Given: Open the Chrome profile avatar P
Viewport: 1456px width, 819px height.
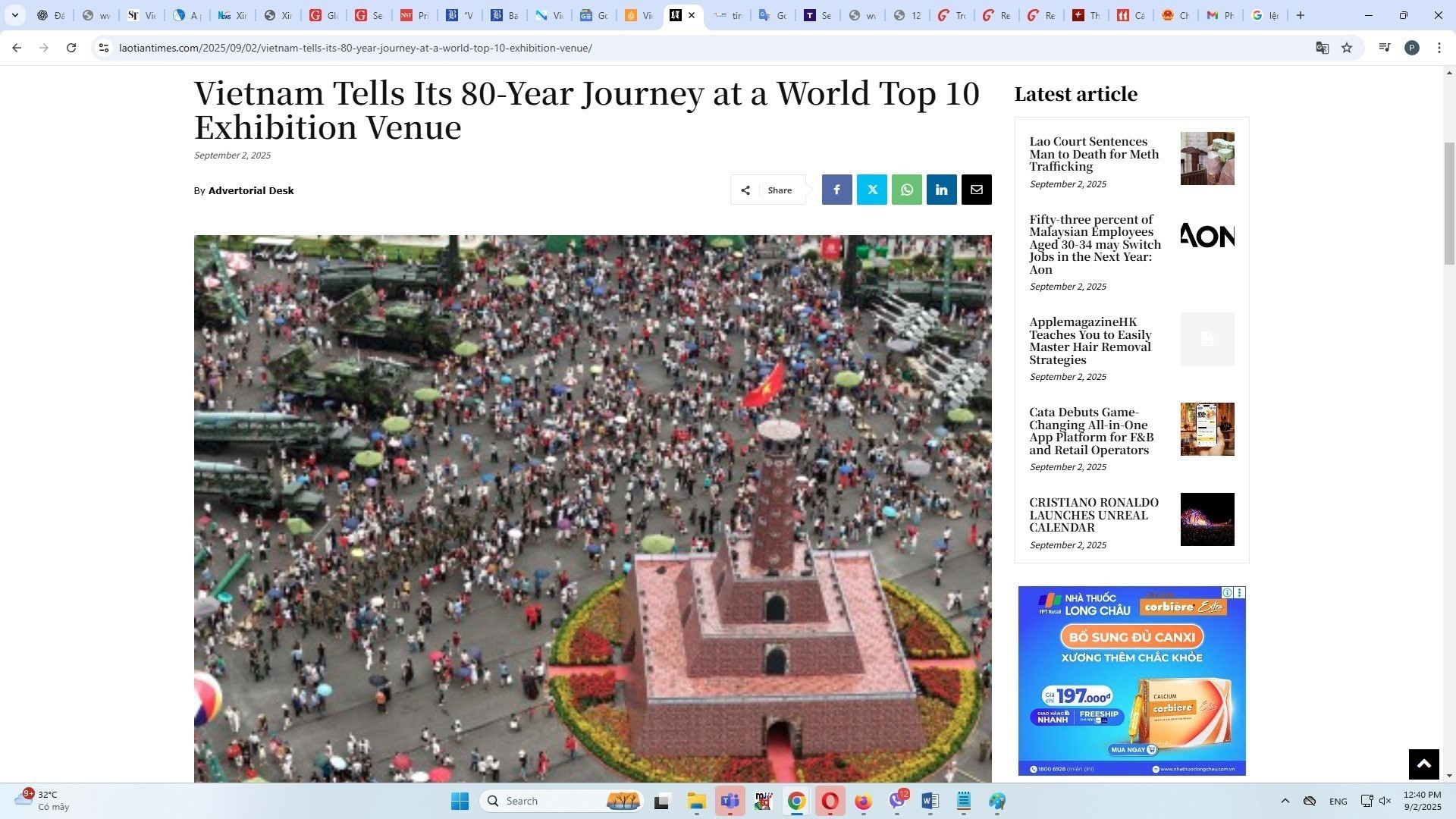Looking at the screenshot, I should [x=1411, y=48].
